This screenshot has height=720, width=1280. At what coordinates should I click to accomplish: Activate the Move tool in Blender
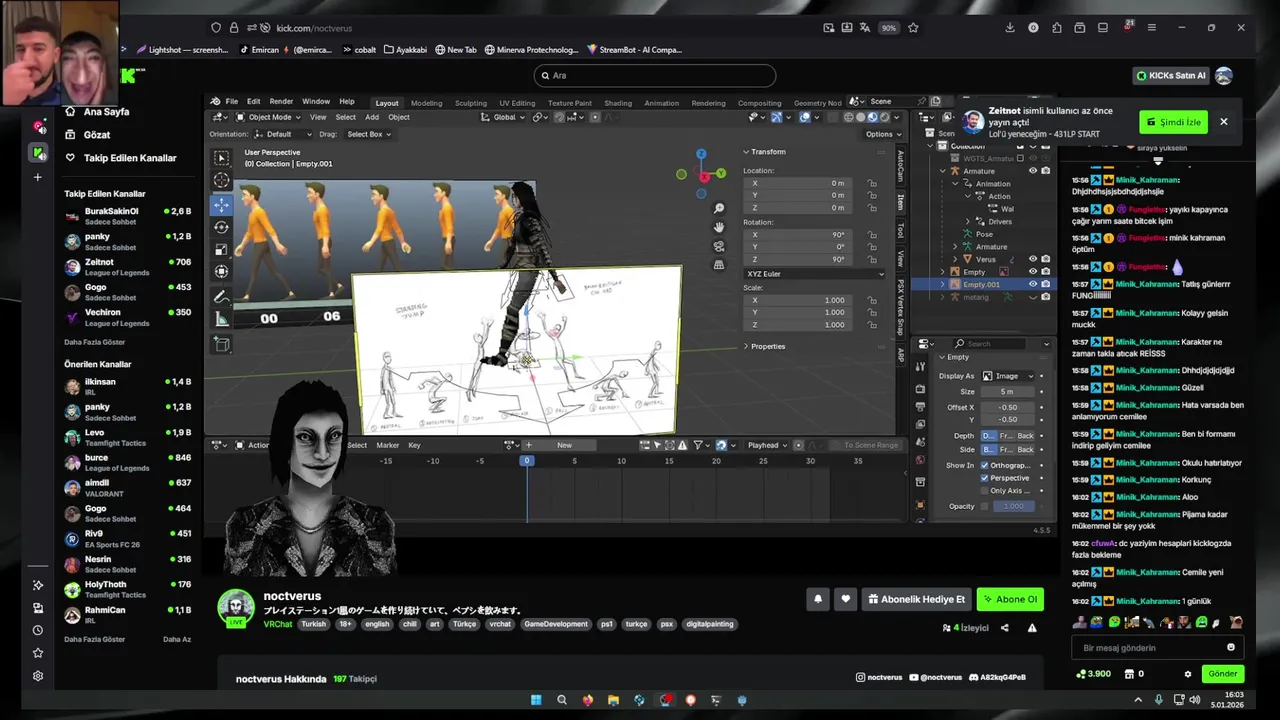pos(221,204)
